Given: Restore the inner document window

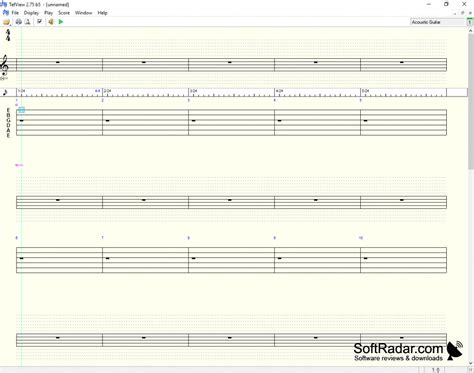Looking at the screenshot, I should coord(463,13).
